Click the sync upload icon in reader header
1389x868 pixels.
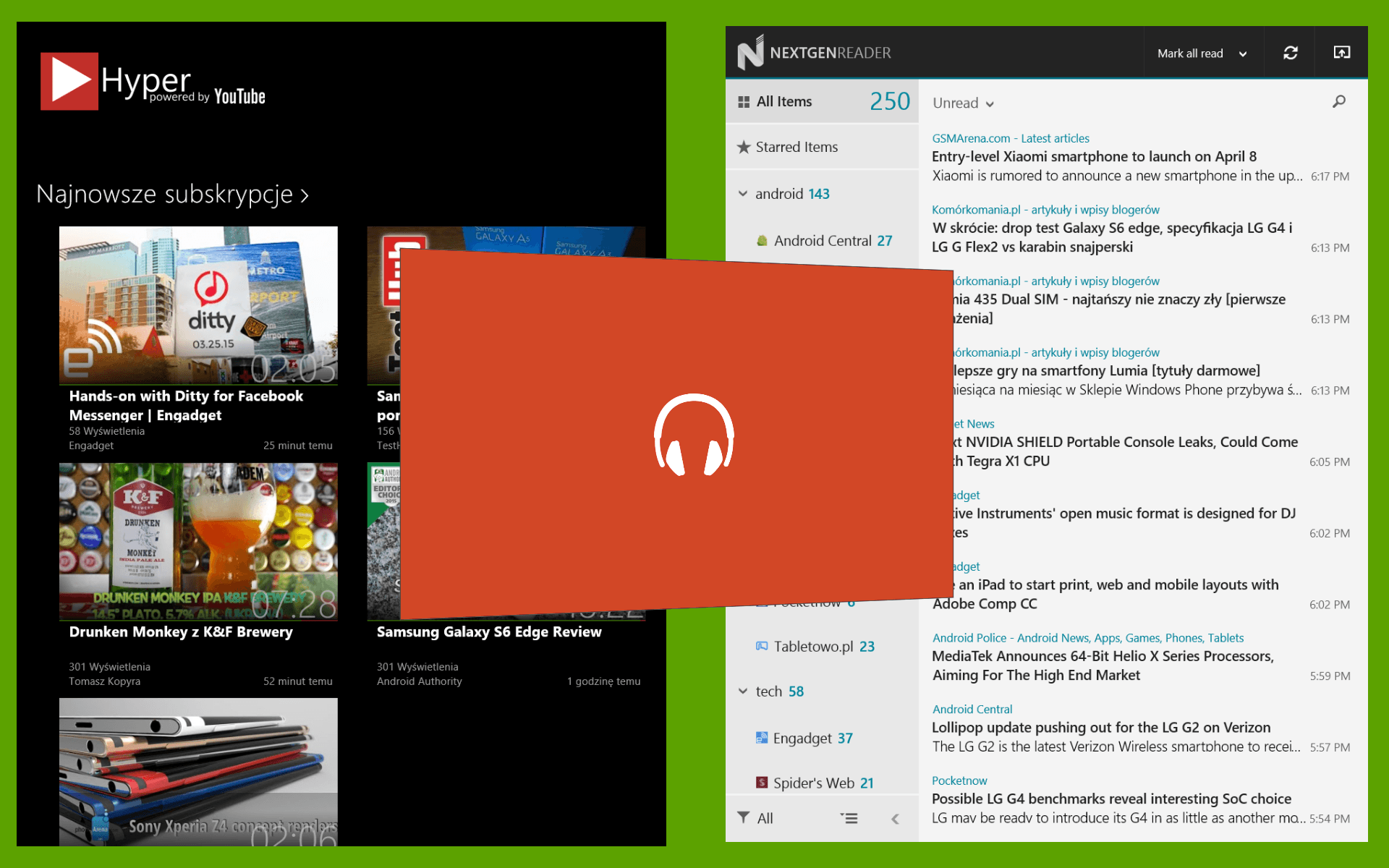click(x=1341, y=52)
